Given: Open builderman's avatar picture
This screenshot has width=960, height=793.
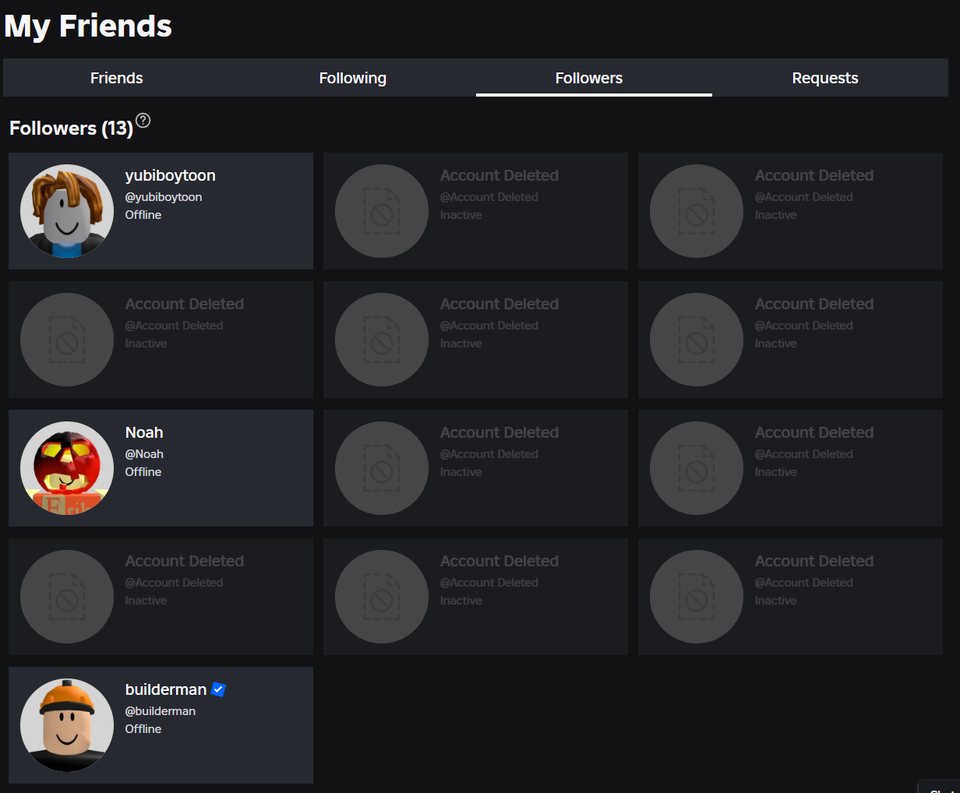Looking at the screenshot, I should pyautogui.click(x=67, y=725).
